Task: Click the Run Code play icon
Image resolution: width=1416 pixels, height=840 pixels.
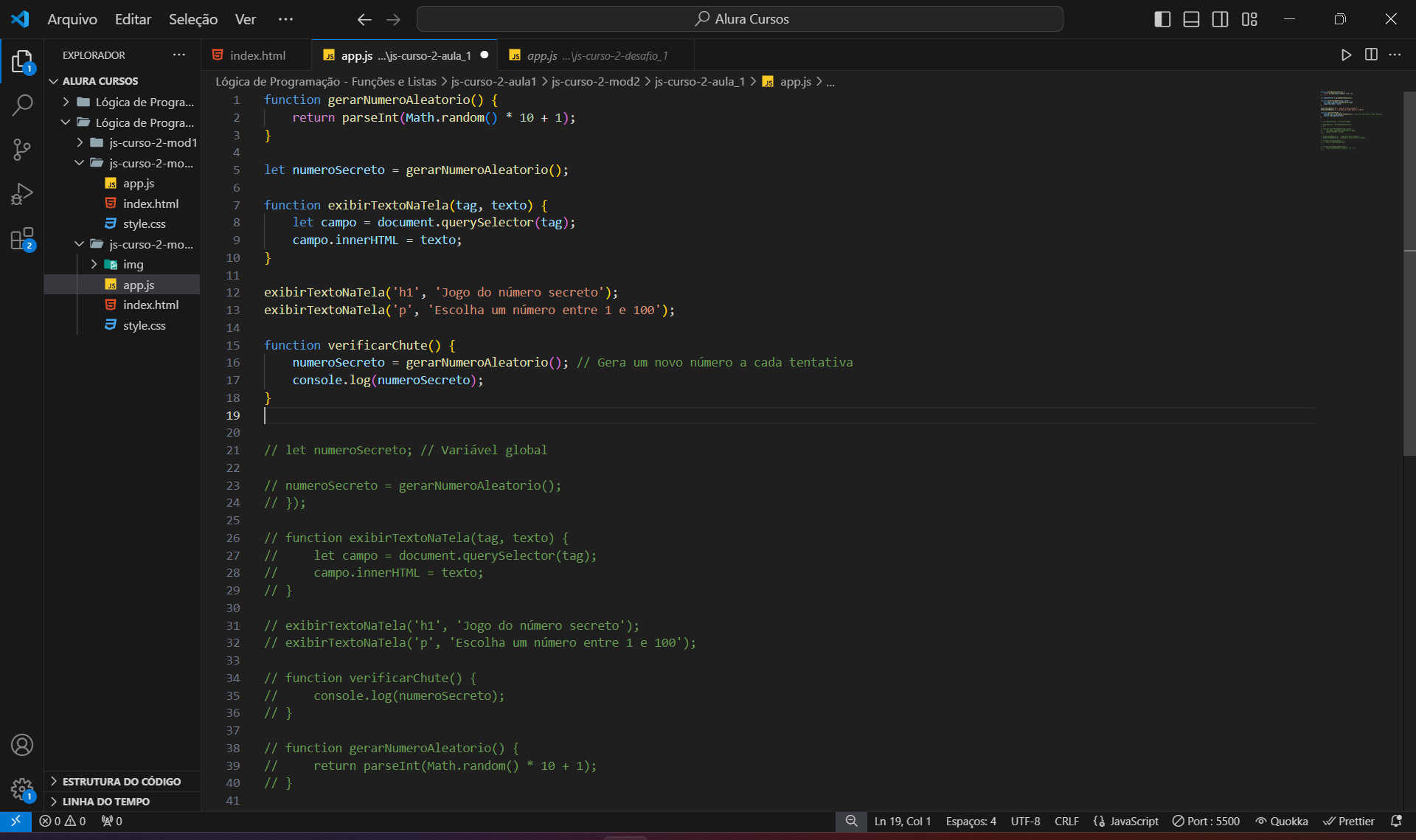Action: (1346, 55)
